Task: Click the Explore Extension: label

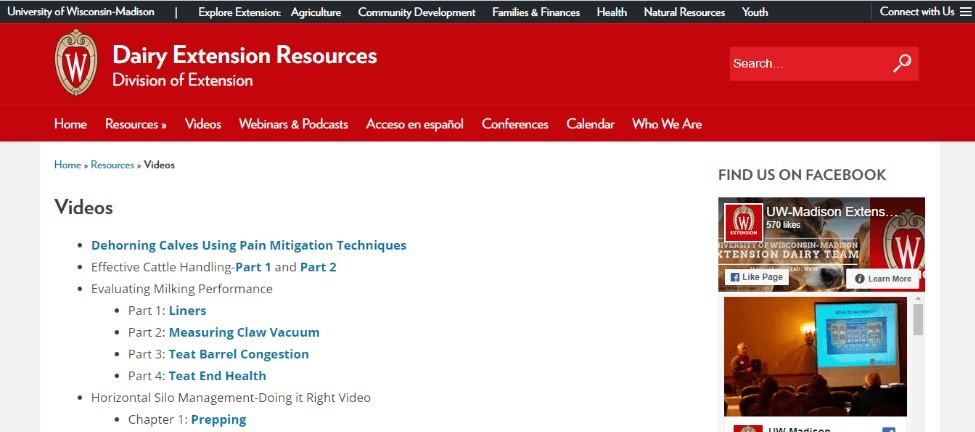Action: [239, 12]
